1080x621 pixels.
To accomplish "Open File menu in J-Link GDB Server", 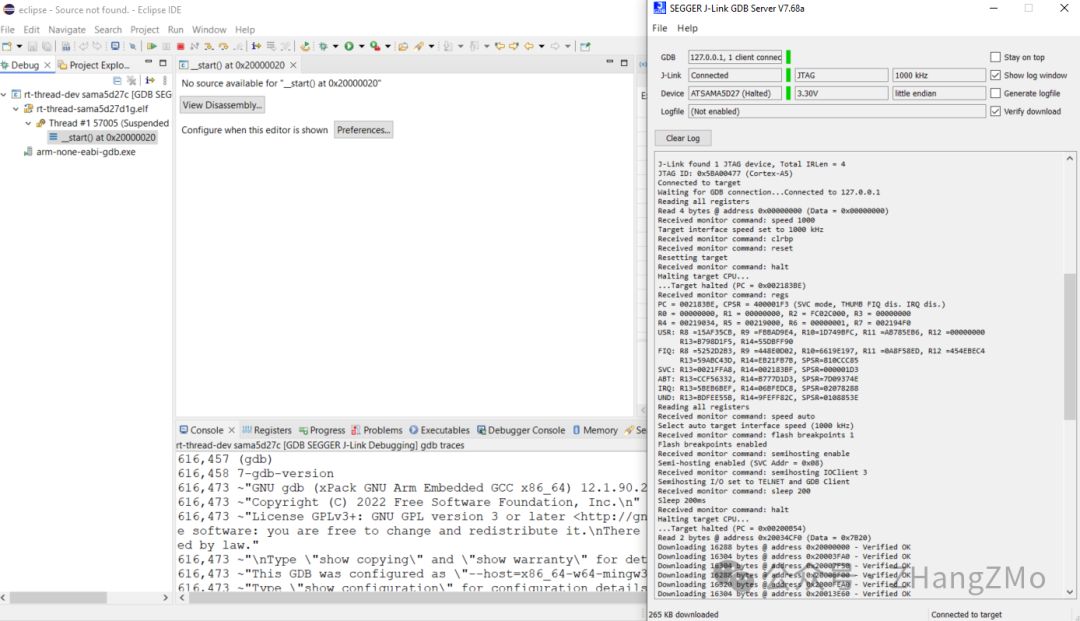I will pyautogui.click(x=660, y=28).
